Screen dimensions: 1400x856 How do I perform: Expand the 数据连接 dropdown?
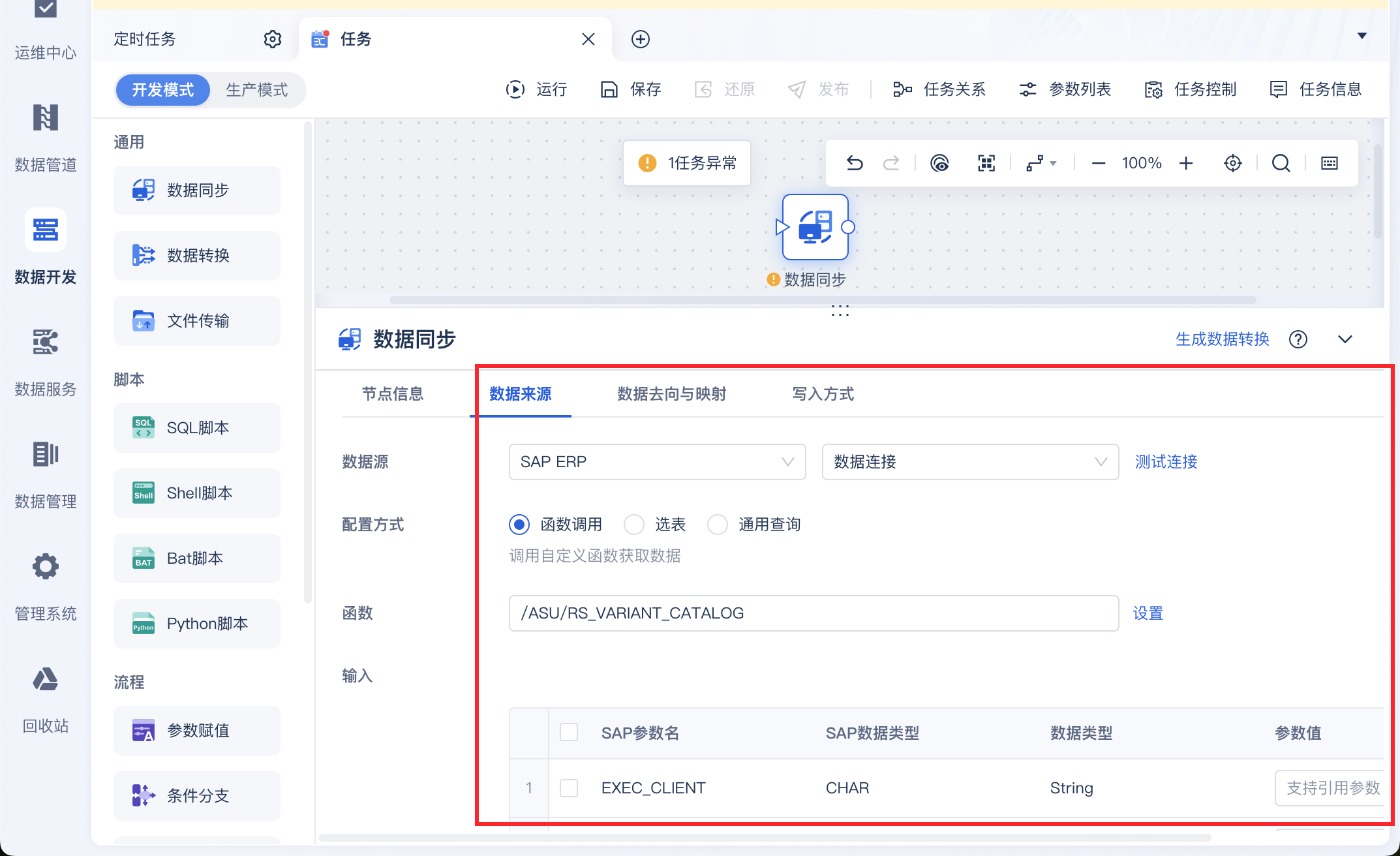(x=970, y=462)
